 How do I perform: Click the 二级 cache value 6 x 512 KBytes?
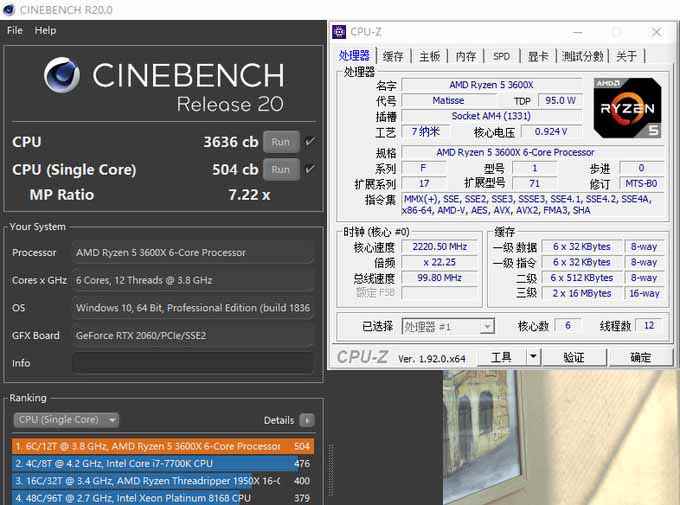point(582,278)
